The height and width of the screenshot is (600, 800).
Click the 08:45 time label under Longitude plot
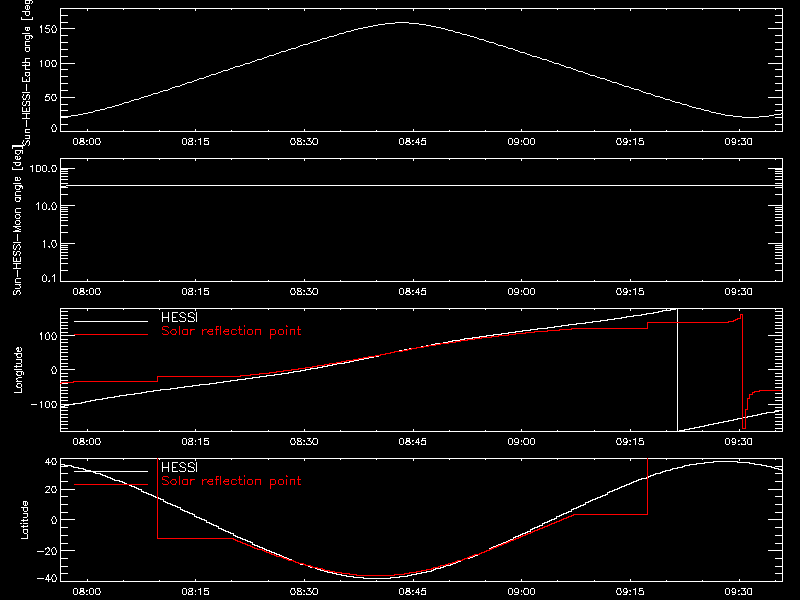pyautogui.click(x=413, y=442)
